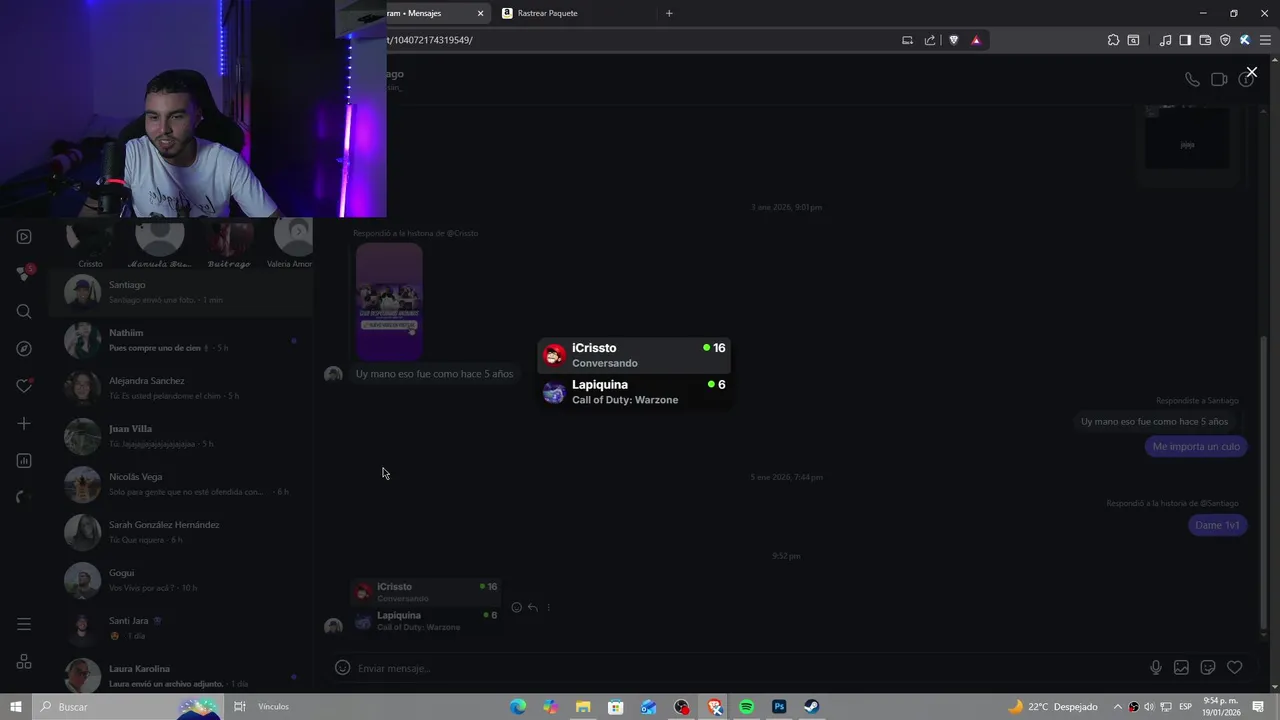
Task: Click the Enviar mensaje input field
Action: pyautogui.click(x=748, y=668)
